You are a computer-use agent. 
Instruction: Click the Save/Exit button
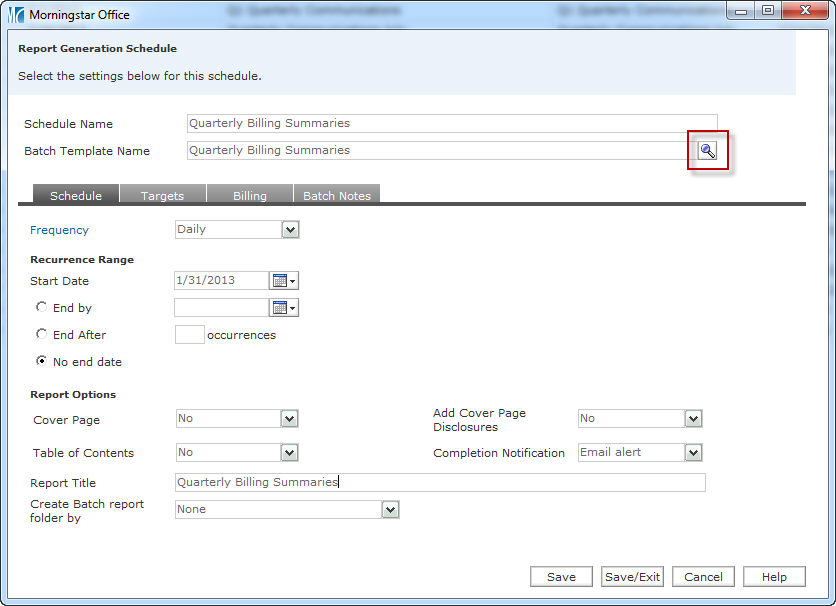point(633,577)
